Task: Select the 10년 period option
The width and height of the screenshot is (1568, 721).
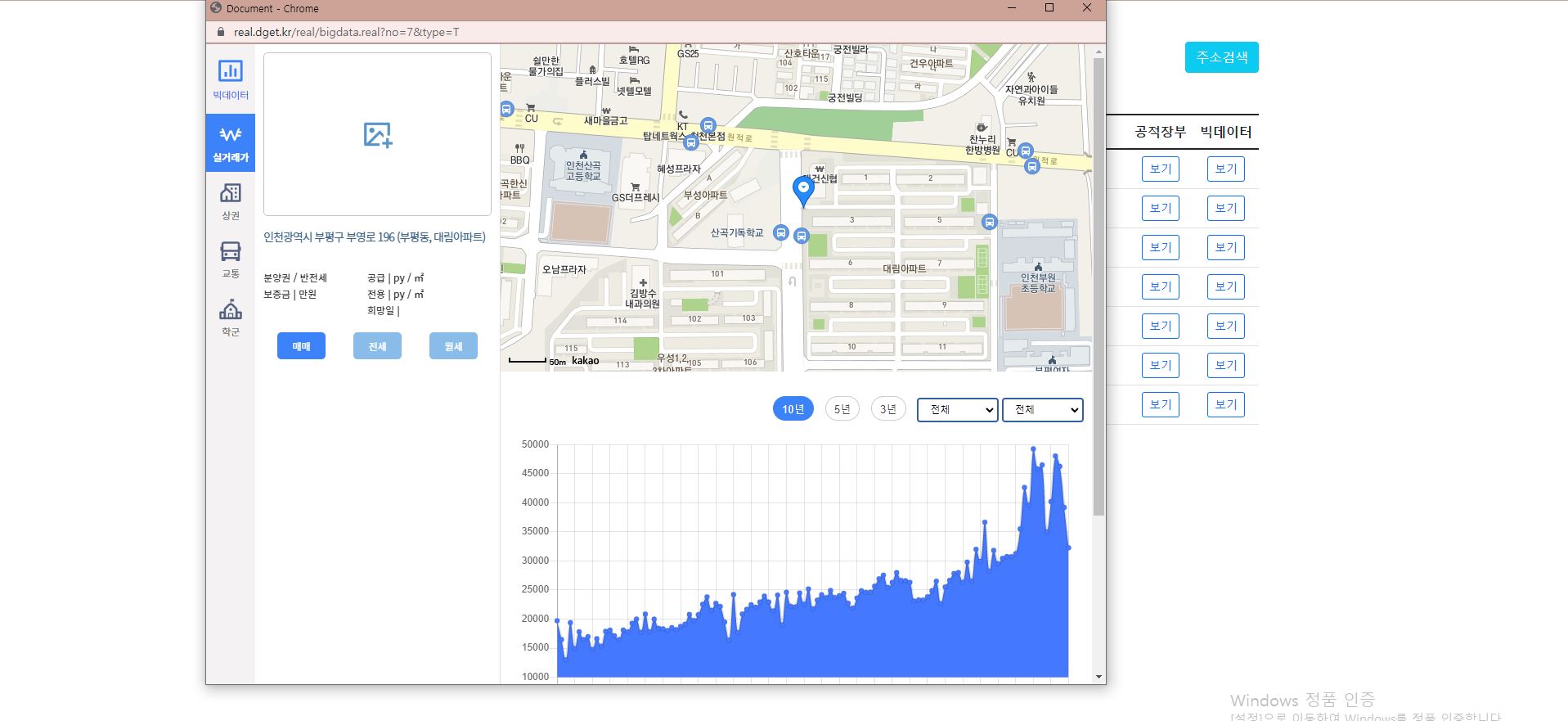Action: (793, 408)
